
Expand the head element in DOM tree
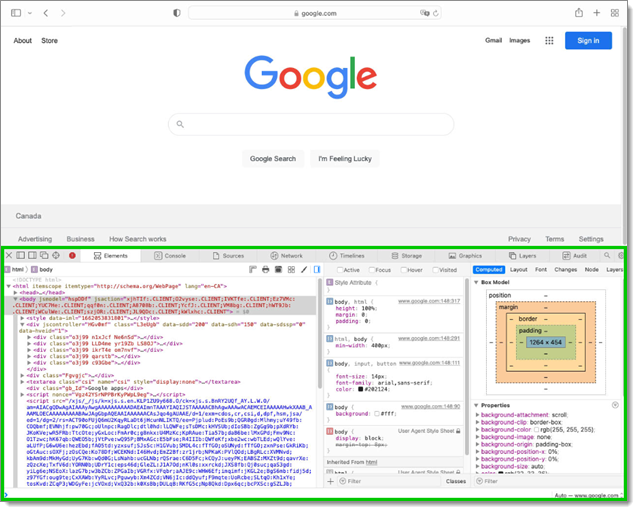[x=15, y=293]
